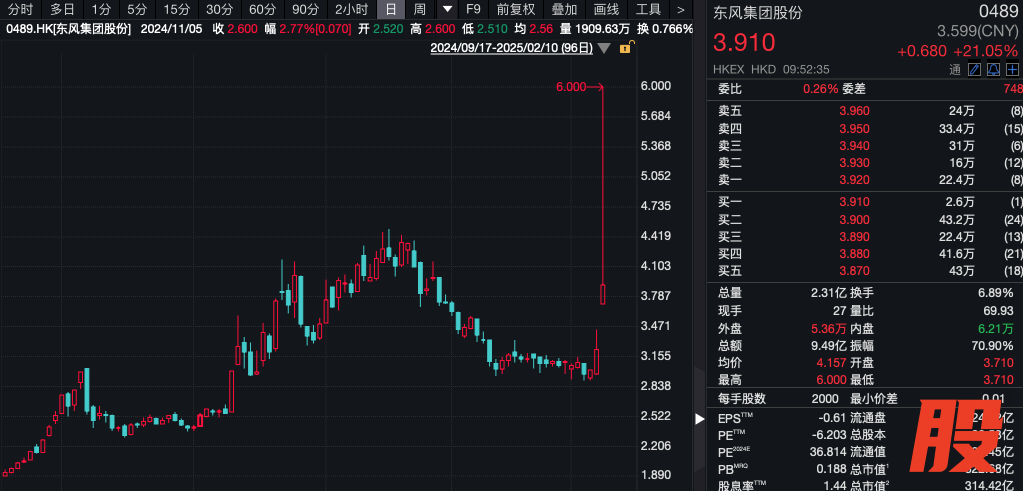Click 卖二 ask price 3.930
This screenshot has height=491, width=1023.
click(854, 162)
